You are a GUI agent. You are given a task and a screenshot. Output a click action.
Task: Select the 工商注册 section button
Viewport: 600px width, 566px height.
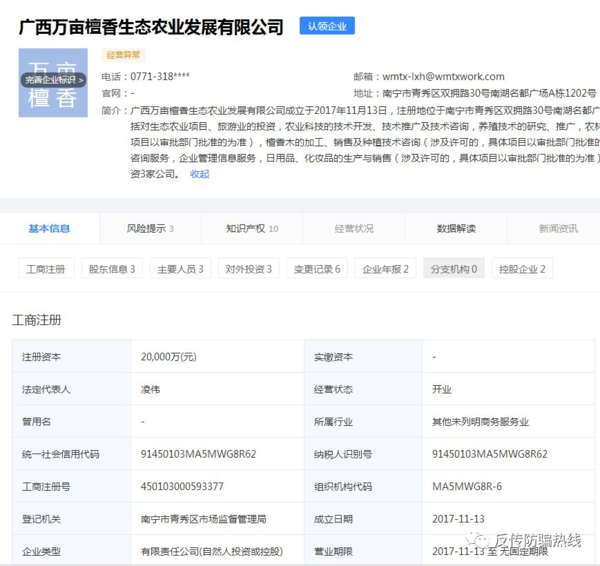[46, 269]
